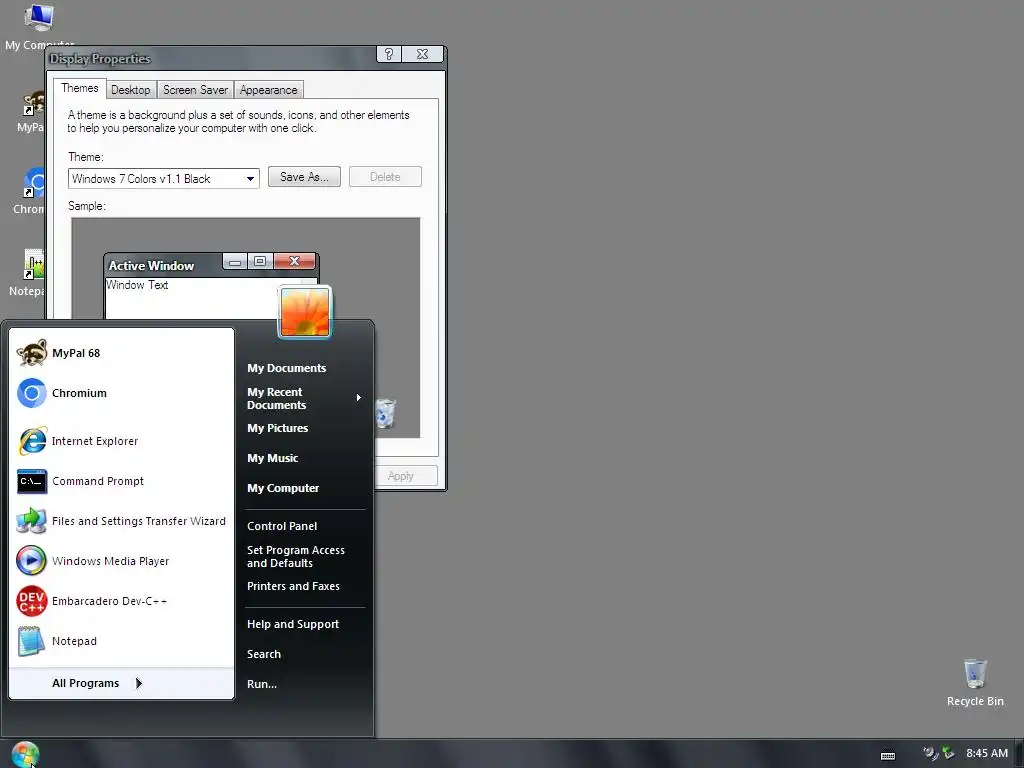Click the Save As... button
This screenshot has width=1024, height=768.
[304, 177]
